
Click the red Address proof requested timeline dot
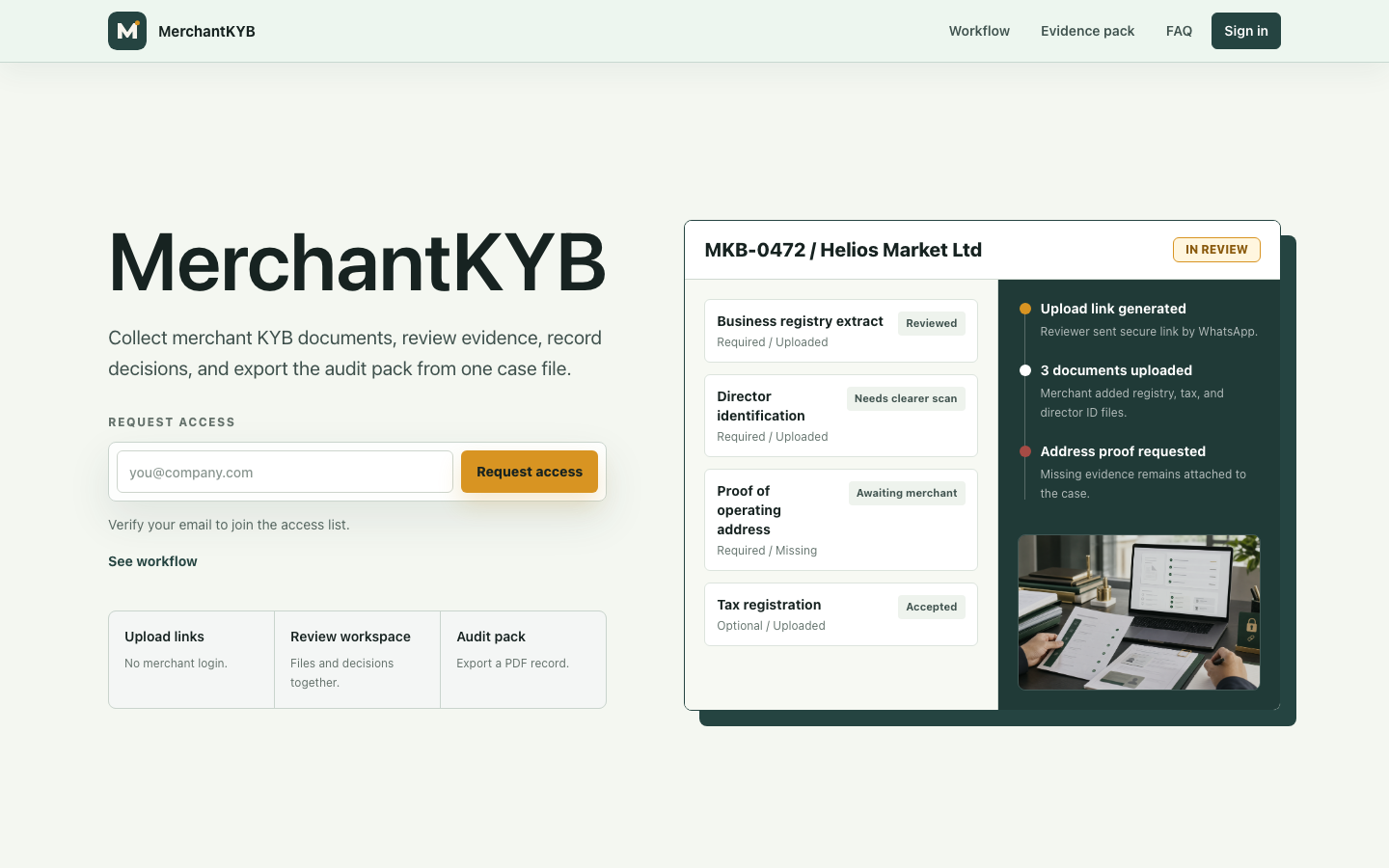[x=1025, y=451]
